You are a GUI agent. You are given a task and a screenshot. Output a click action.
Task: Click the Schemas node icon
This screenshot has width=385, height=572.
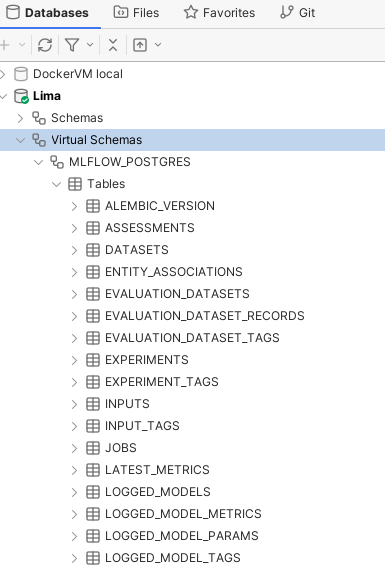(x=39, y=118)
